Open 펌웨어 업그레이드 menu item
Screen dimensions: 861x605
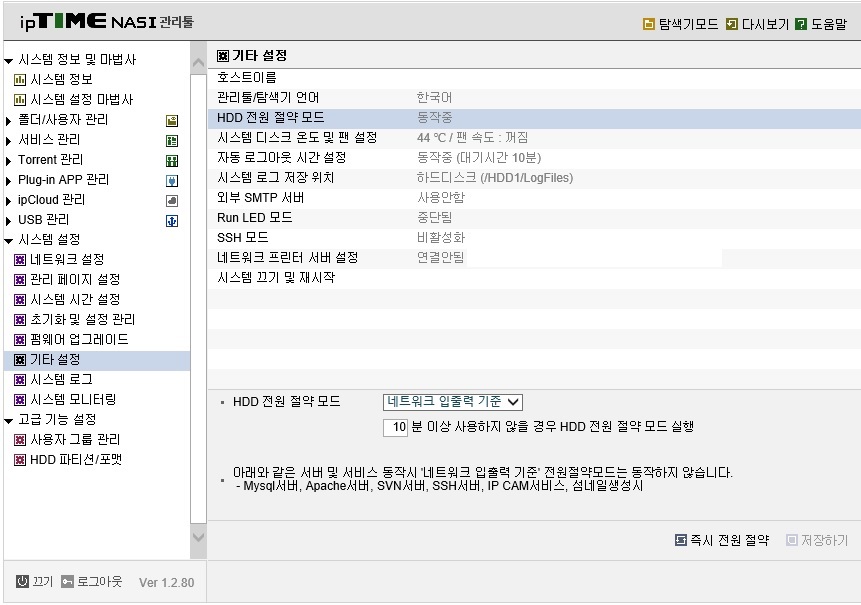pos(79,340)
